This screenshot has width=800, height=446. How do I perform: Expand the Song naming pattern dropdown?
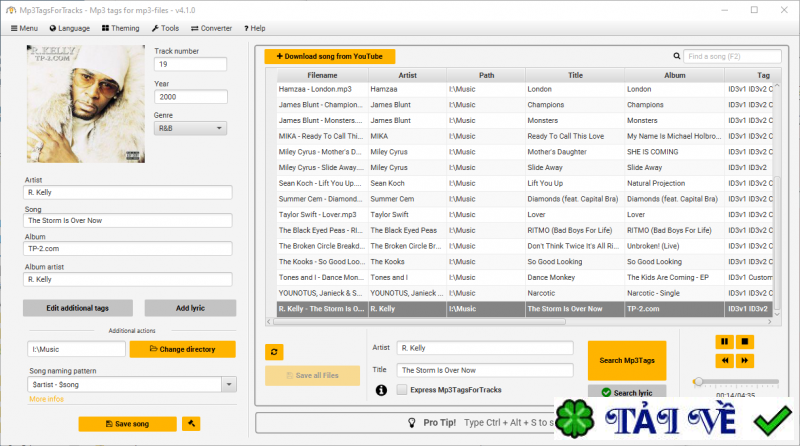[x=229, y=384]
